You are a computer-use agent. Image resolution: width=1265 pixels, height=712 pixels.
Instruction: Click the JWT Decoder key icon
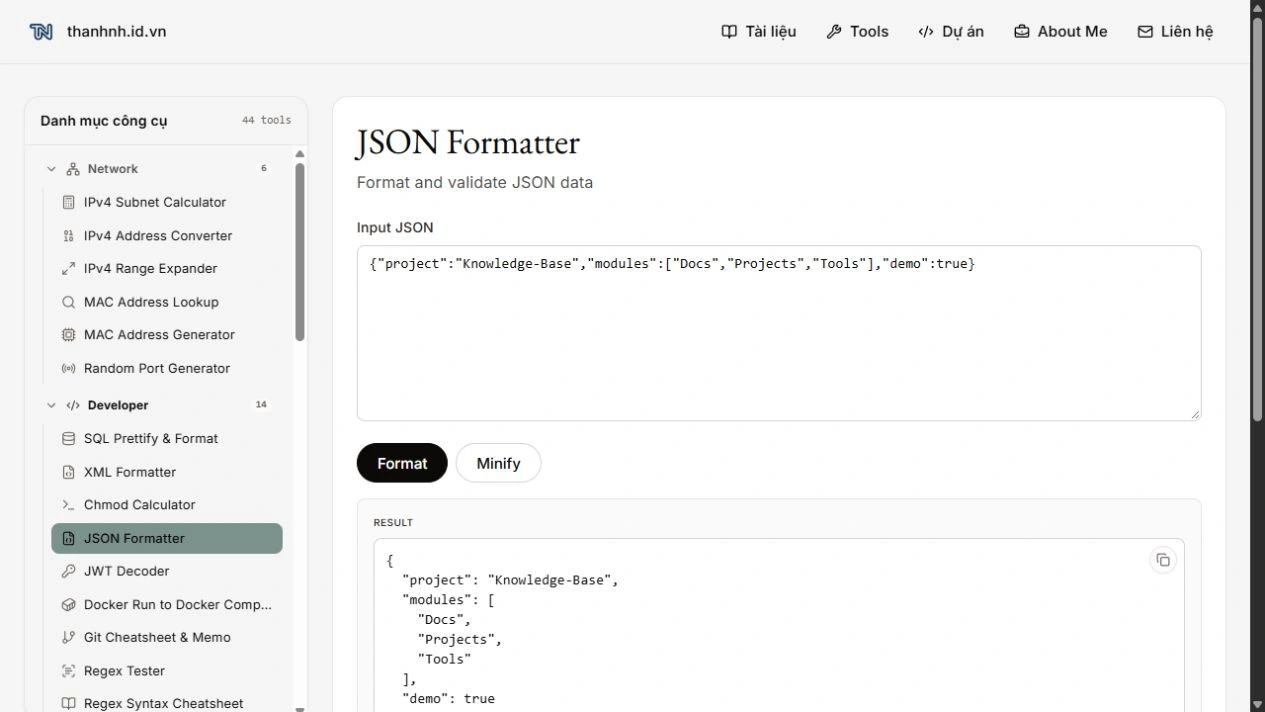(x=68, y=571)
